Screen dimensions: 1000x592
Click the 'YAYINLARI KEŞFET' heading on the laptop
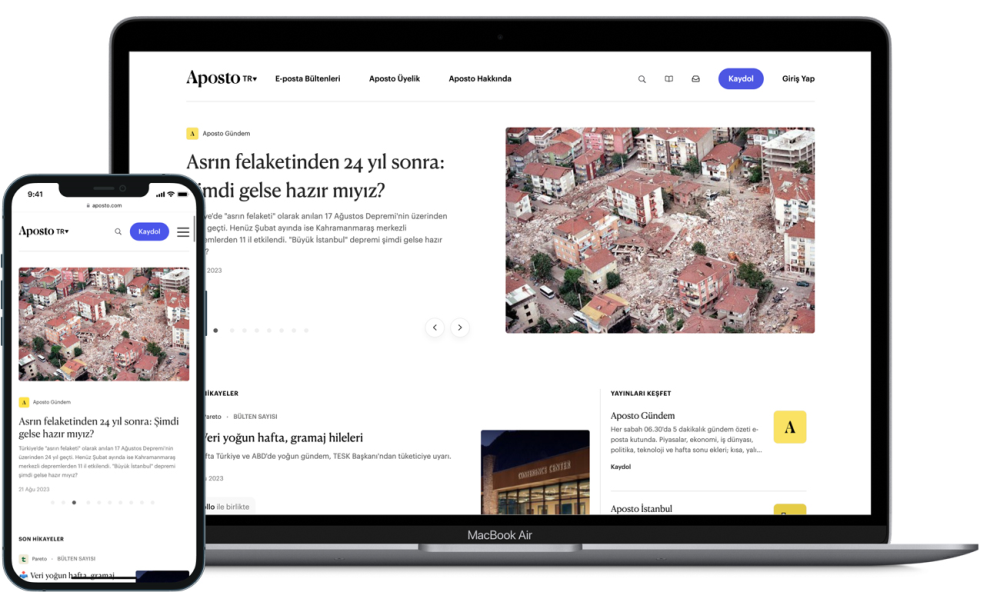640,394
